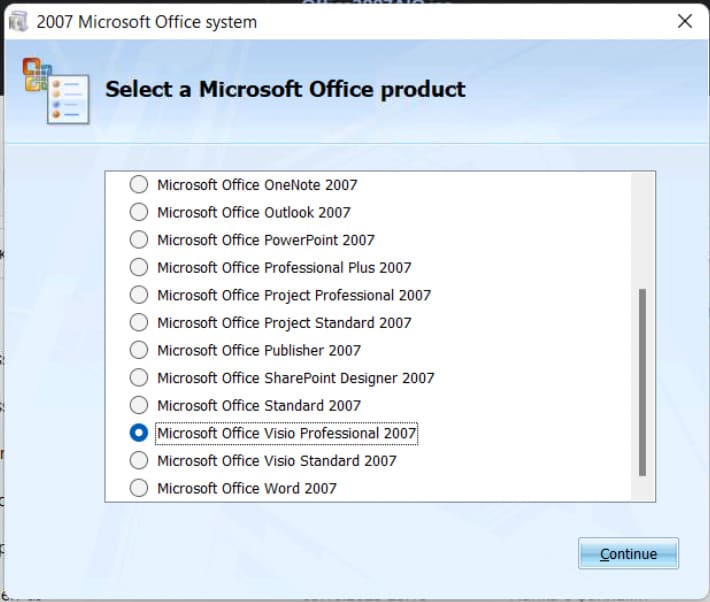This screenshot has height=602, width=710.
Task: Close the 2007 Microsoft Office system dialog
Action: [685, 21]
